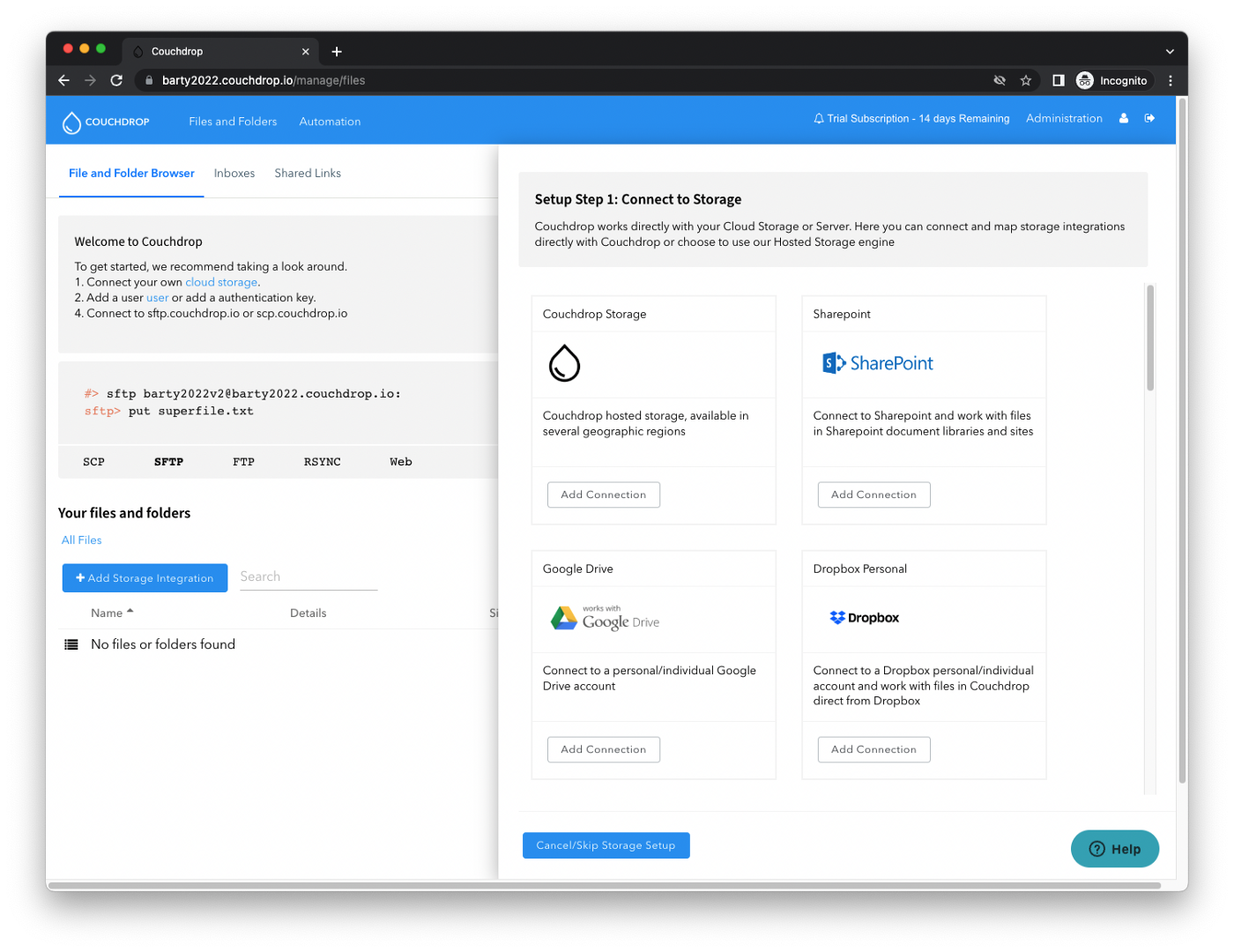Follow the user link

[x=157, y=298]
